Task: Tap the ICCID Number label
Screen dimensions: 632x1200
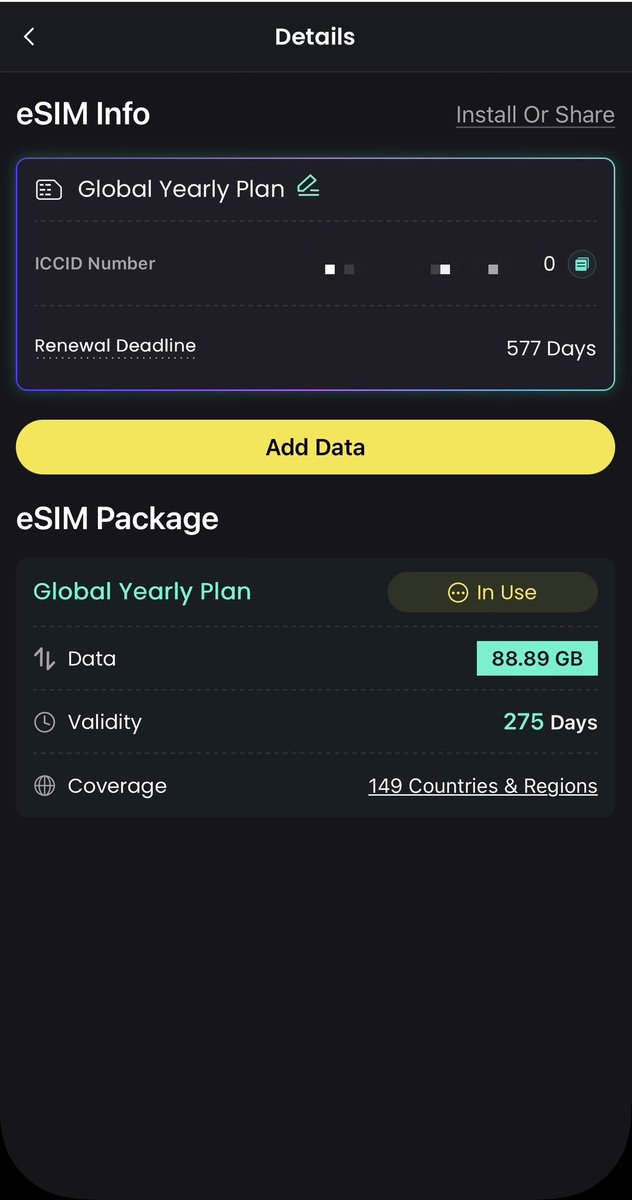Action: click(95, 264)
